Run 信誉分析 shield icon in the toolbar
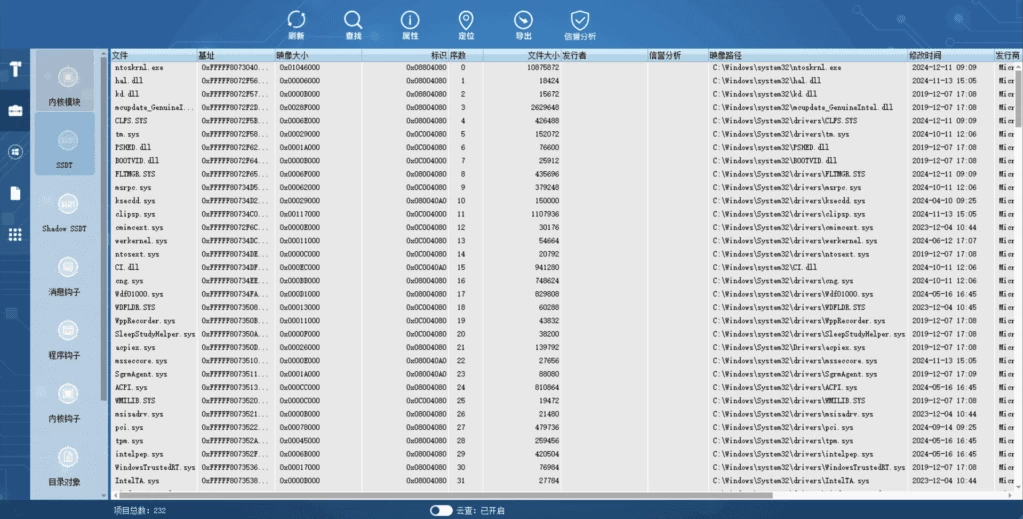The width and height of the screenshot is (1023, 519). pyautogui.click(x=580, y=22)
